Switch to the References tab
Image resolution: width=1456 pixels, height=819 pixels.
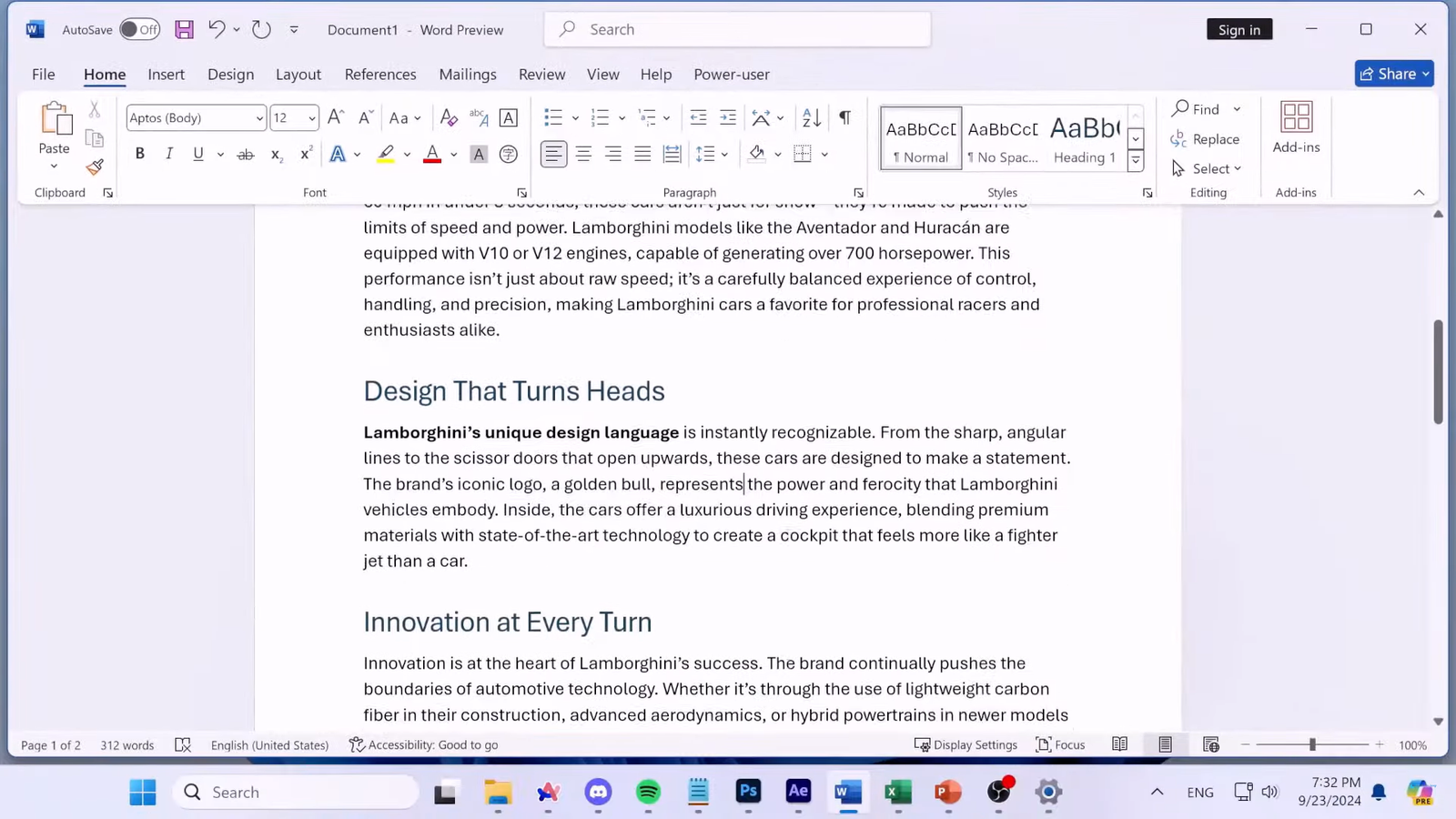point(379,74)
